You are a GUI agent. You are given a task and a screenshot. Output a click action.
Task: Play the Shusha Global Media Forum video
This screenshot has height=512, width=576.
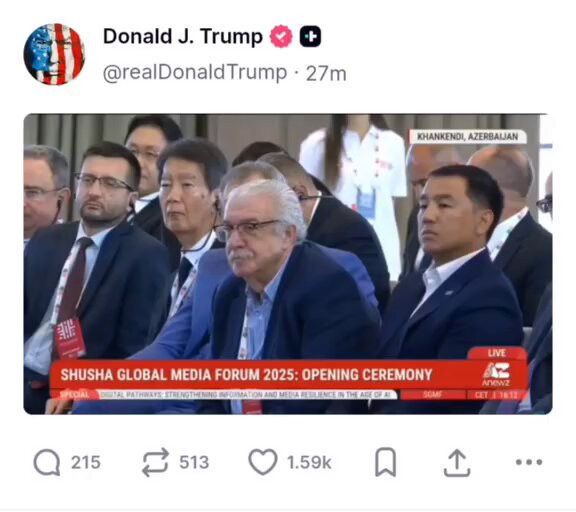tap(288, 264)
